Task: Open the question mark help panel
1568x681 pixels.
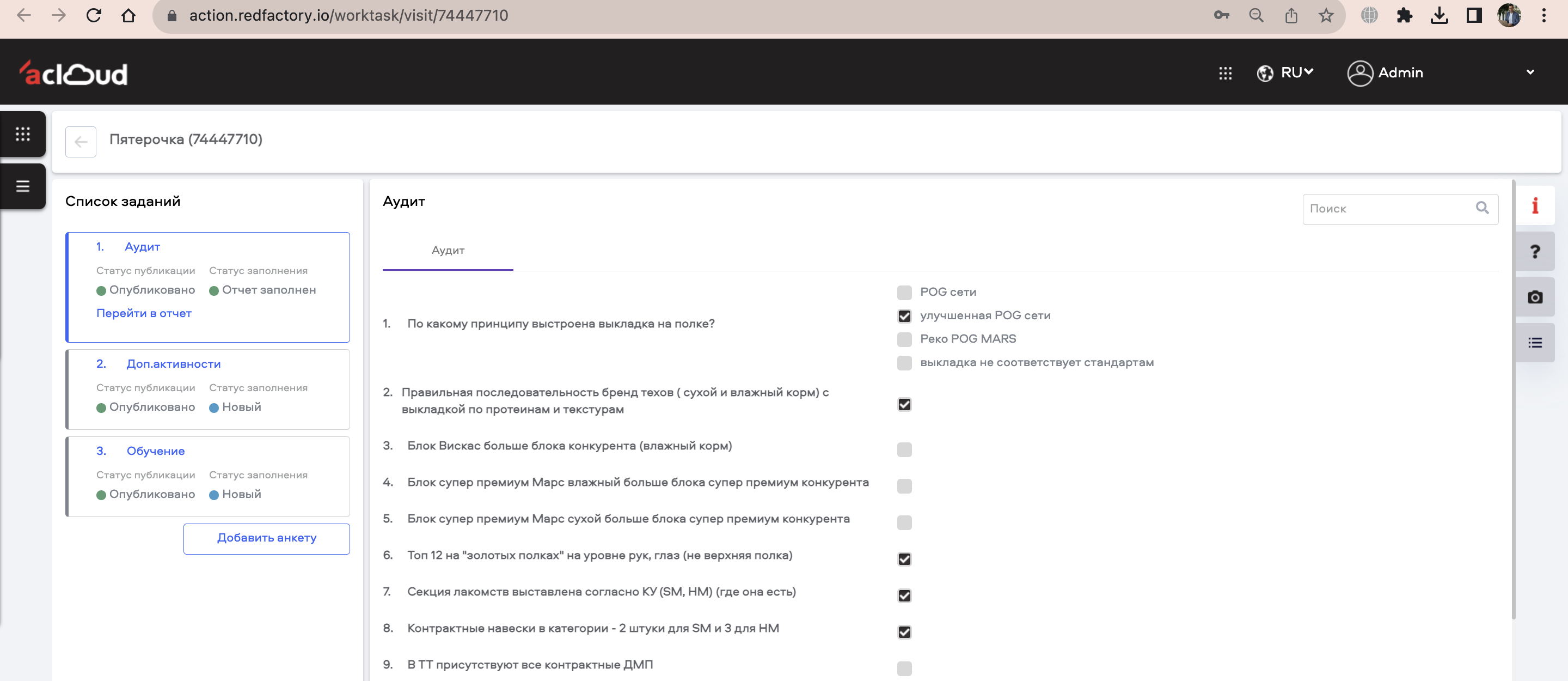Action: pos(1535,251)
